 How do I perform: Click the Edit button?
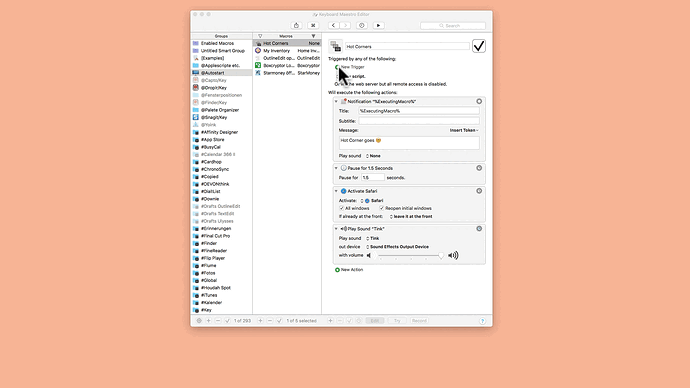(x=374, y=321)
